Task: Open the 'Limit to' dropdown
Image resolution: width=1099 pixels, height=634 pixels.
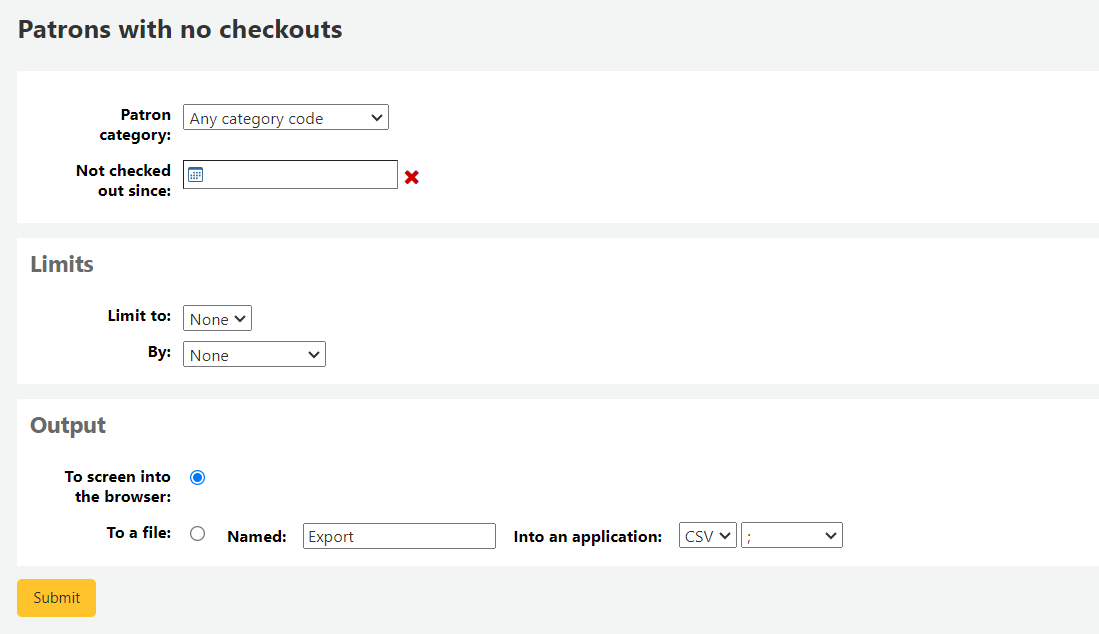Action: (217, 318)
